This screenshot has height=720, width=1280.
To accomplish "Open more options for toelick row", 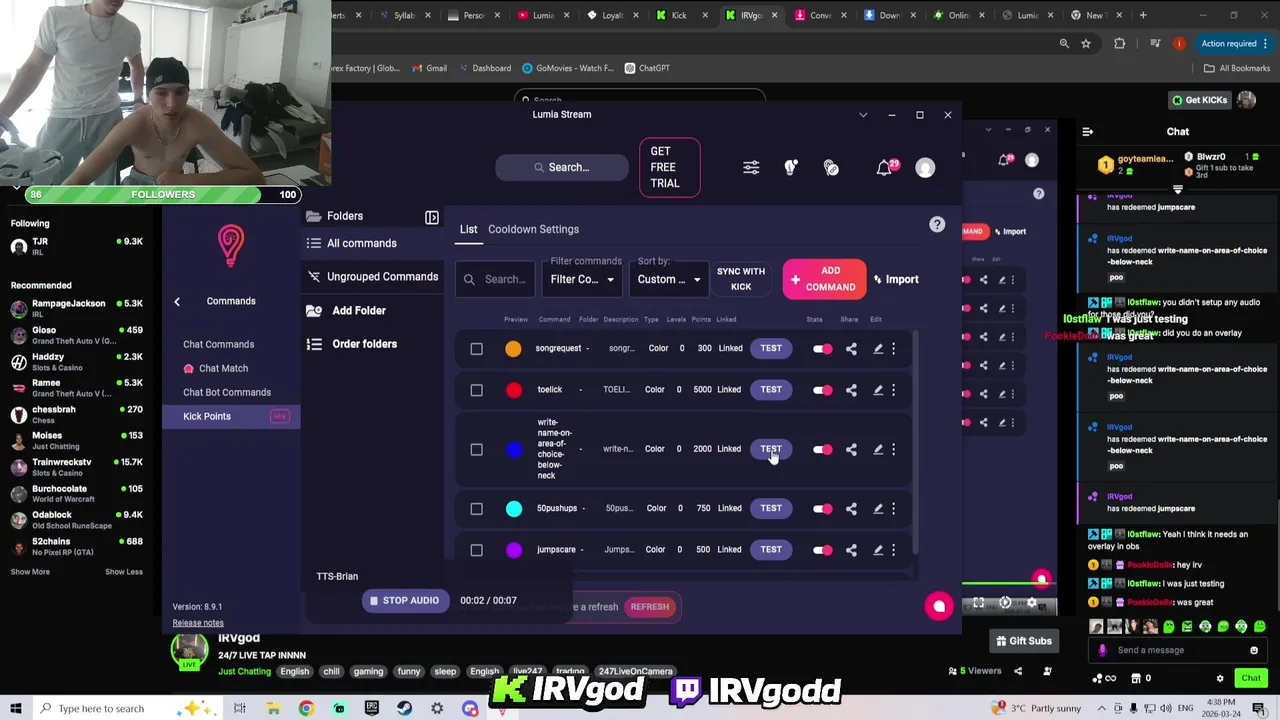I will [894, 390].
